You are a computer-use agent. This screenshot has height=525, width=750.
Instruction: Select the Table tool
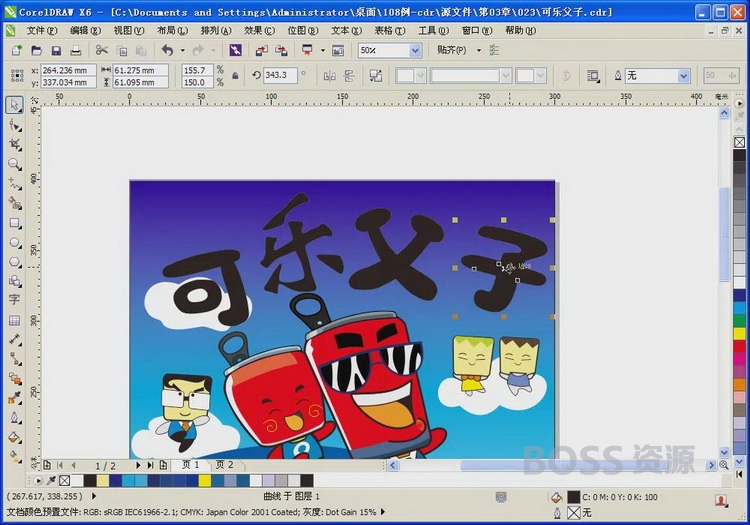(x=14, y=320)
